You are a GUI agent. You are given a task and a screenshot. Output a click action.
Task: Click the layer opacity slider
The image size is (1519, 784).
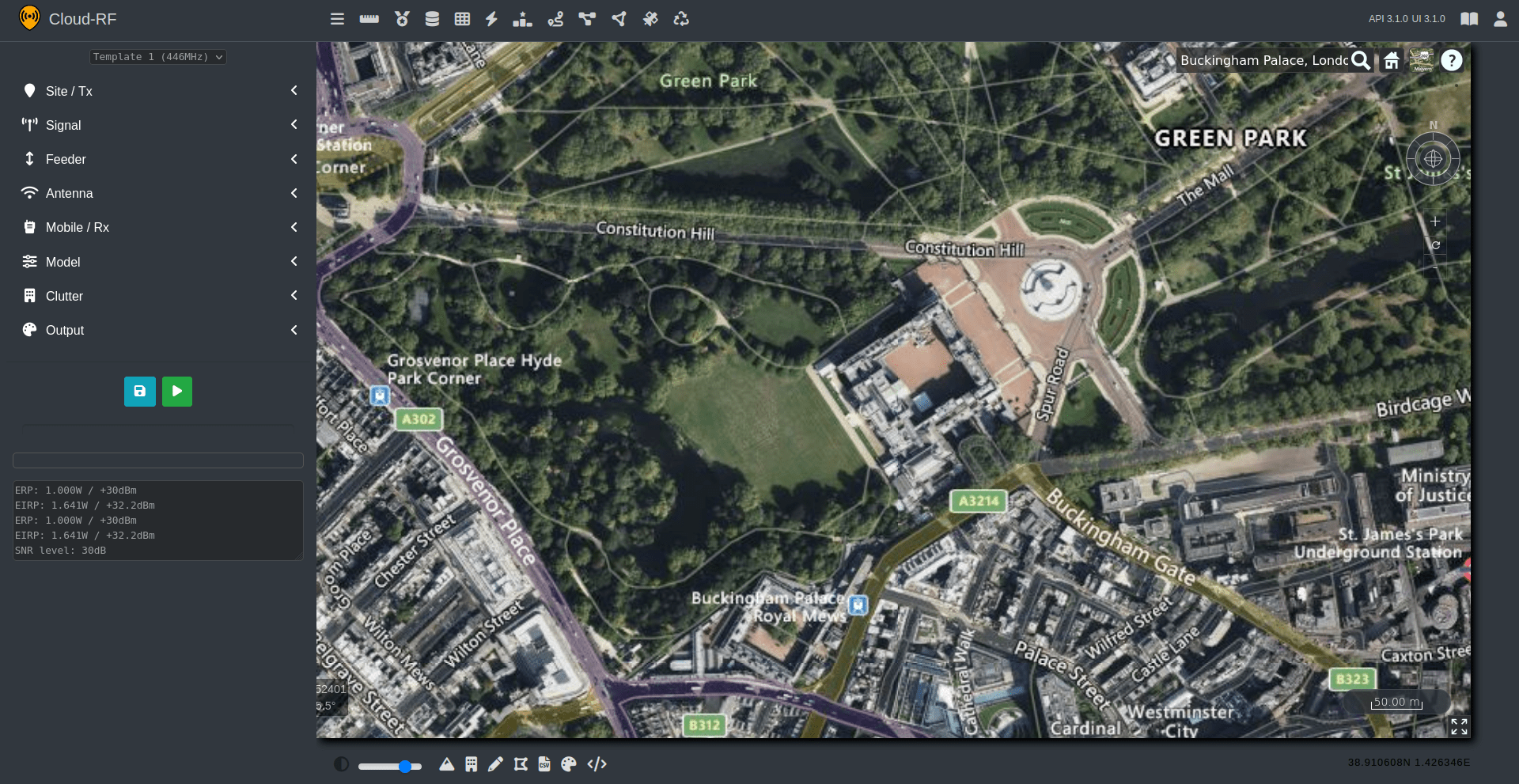pyautogui.click(x=389, y=766)
